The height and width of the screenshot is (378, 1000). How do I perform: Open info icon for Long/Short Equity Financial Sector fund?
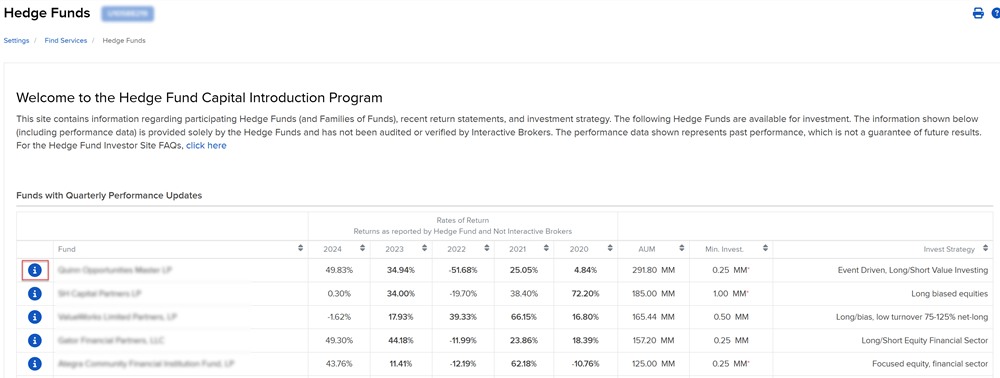[35, 340]
